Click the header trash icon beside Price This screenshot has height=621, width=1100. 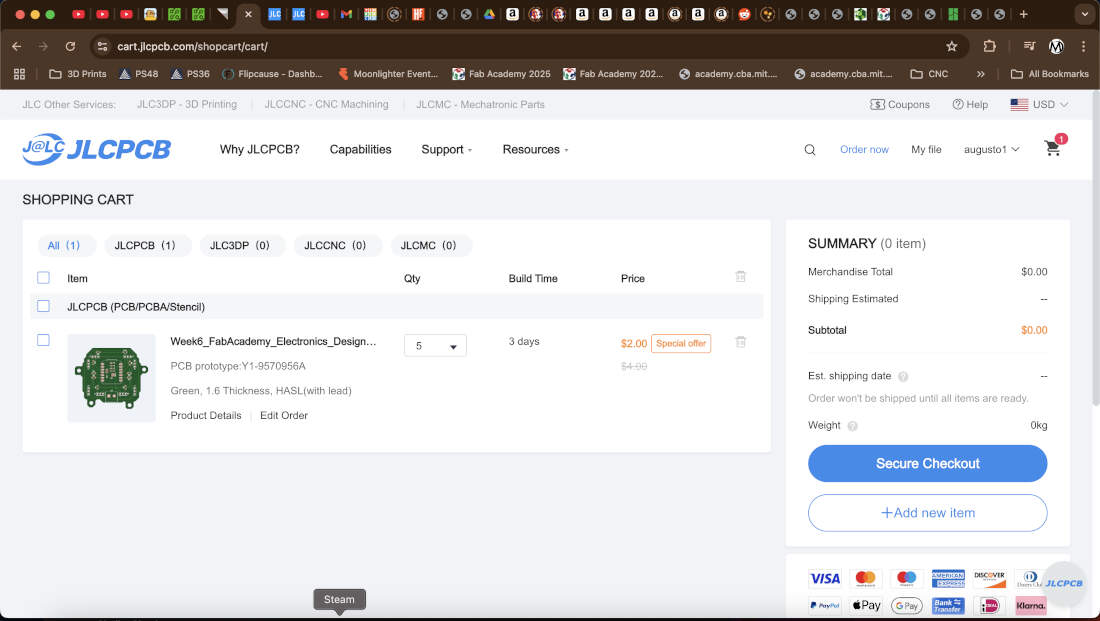click(x=740, y=276)
